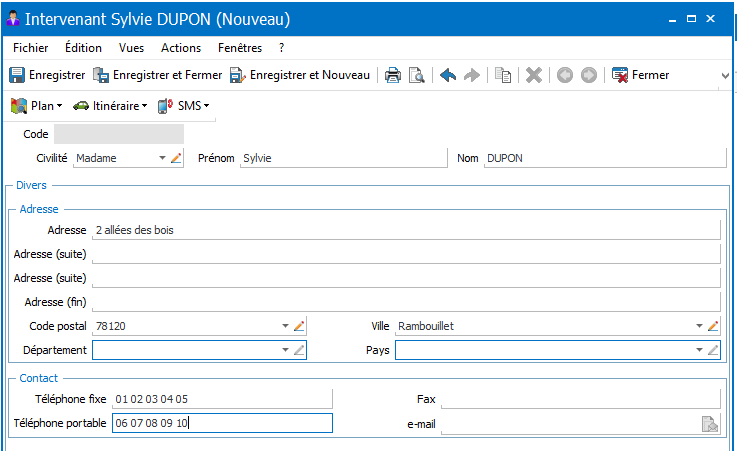Click the Code field
This screenshot has width=737, height=451.
pos(119,134)
